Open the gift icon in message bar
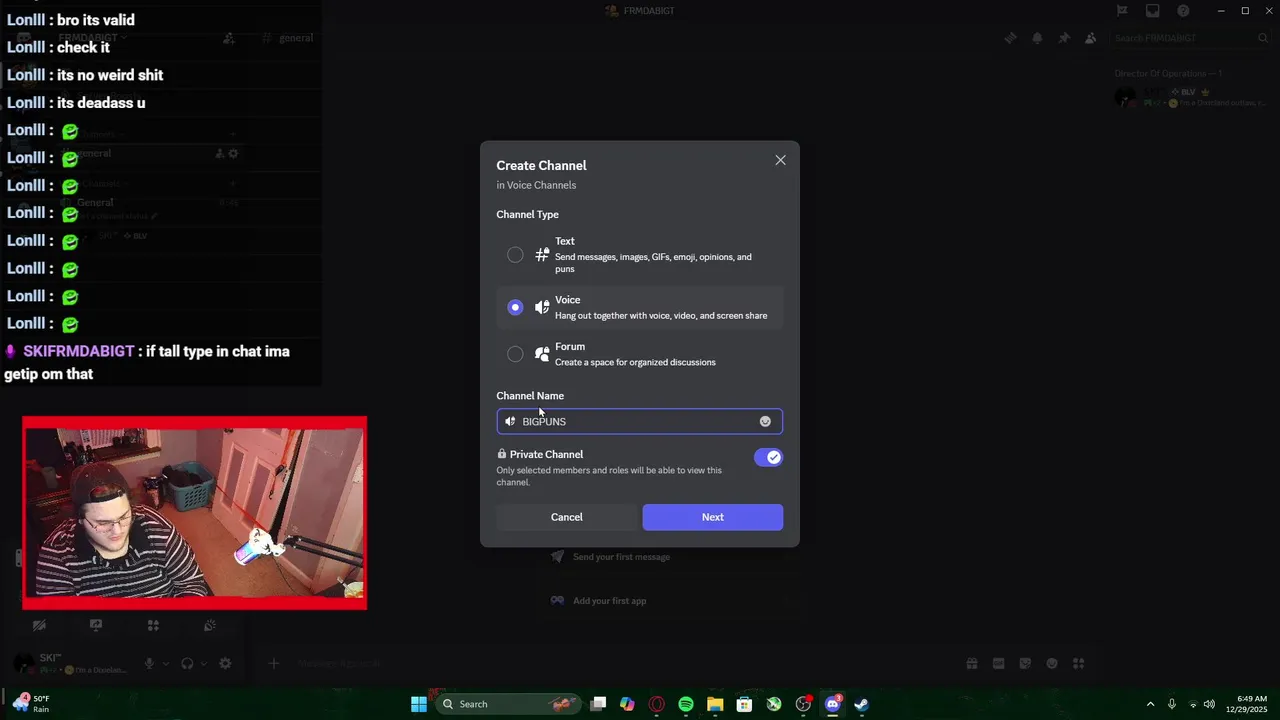This screenshot has width=1280, height=720. [971, 663]
